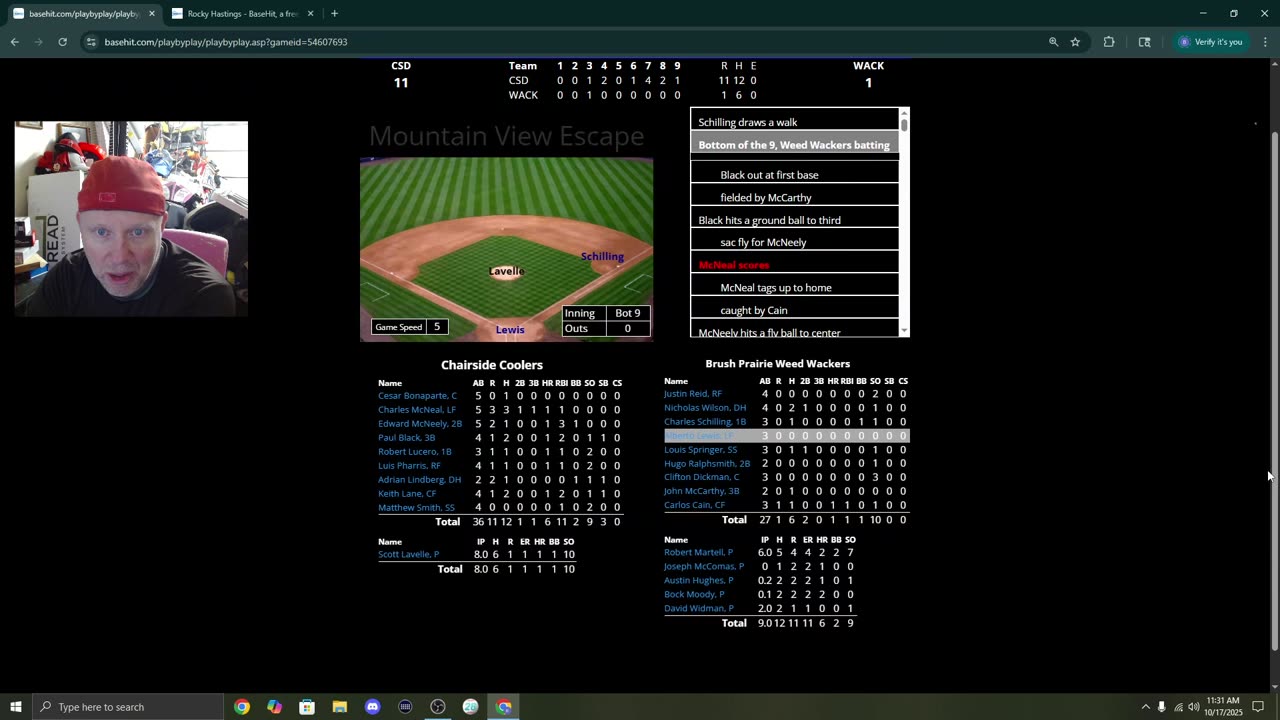Open Charles McNeal player link
Image resolution: width=1280 pixels, height=720 pixels.
click(x=416, y=410)
